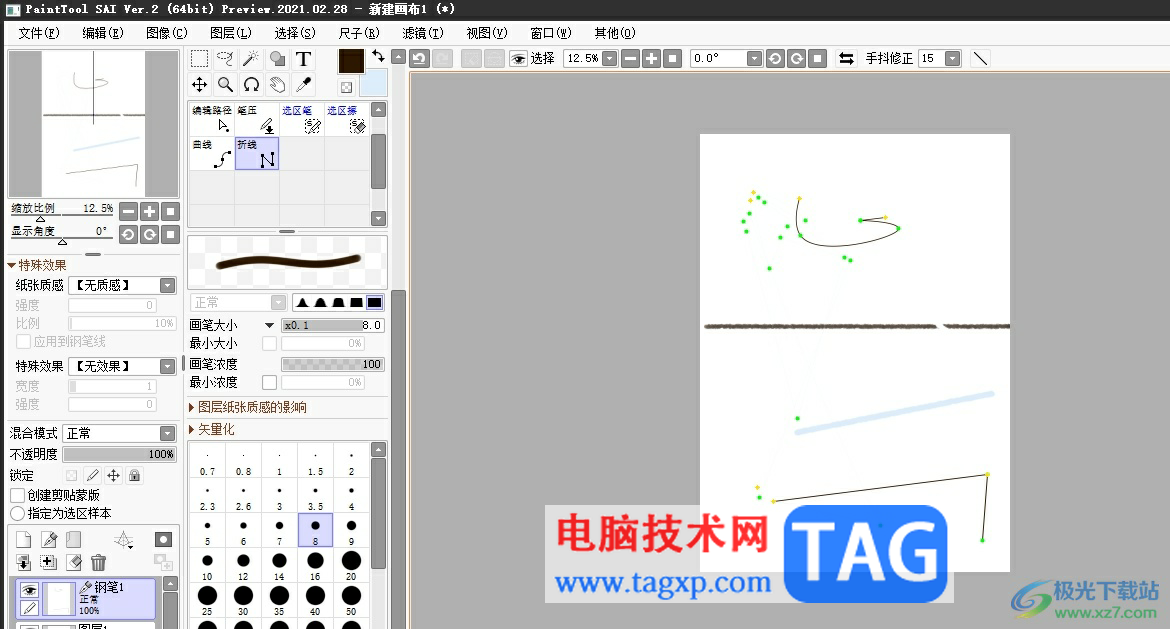Select the rectangular selection tool
Image resolution: width=1170 pixels, height=629 pixels.
[199, 59]
